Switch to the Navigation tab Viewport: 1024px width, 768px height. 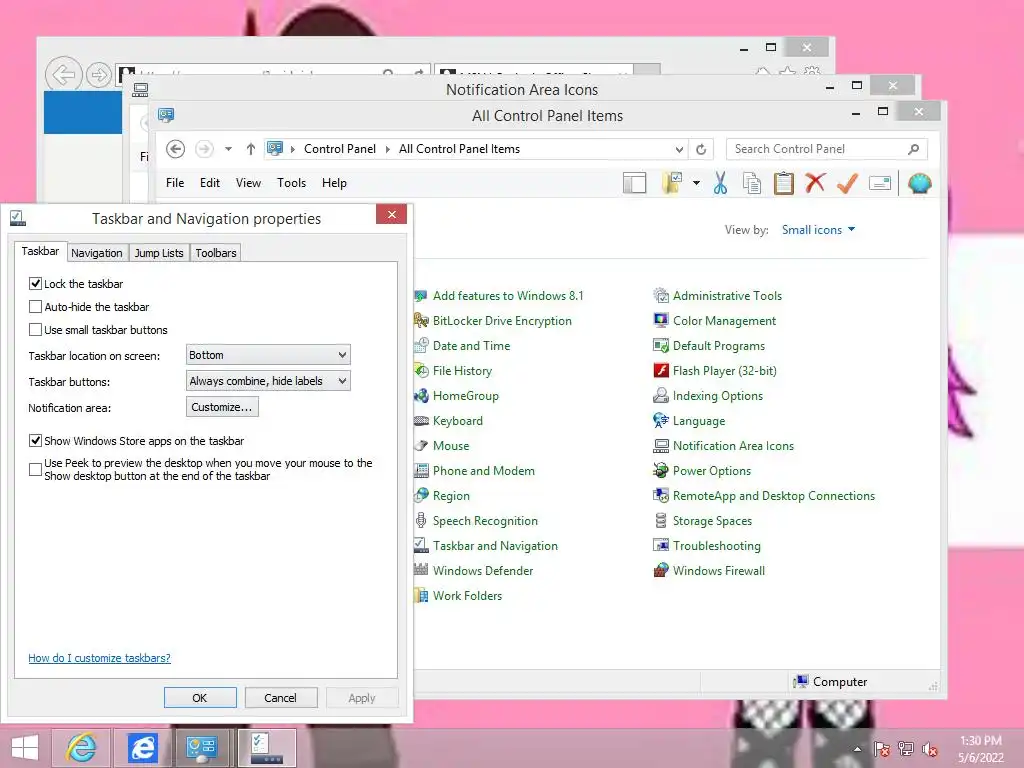[x=97, y=253]
